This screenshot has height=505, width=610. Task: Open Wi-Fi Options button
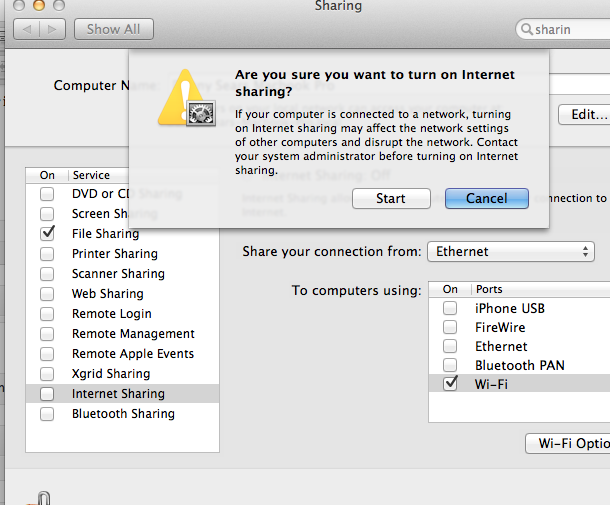coord(568,444)
